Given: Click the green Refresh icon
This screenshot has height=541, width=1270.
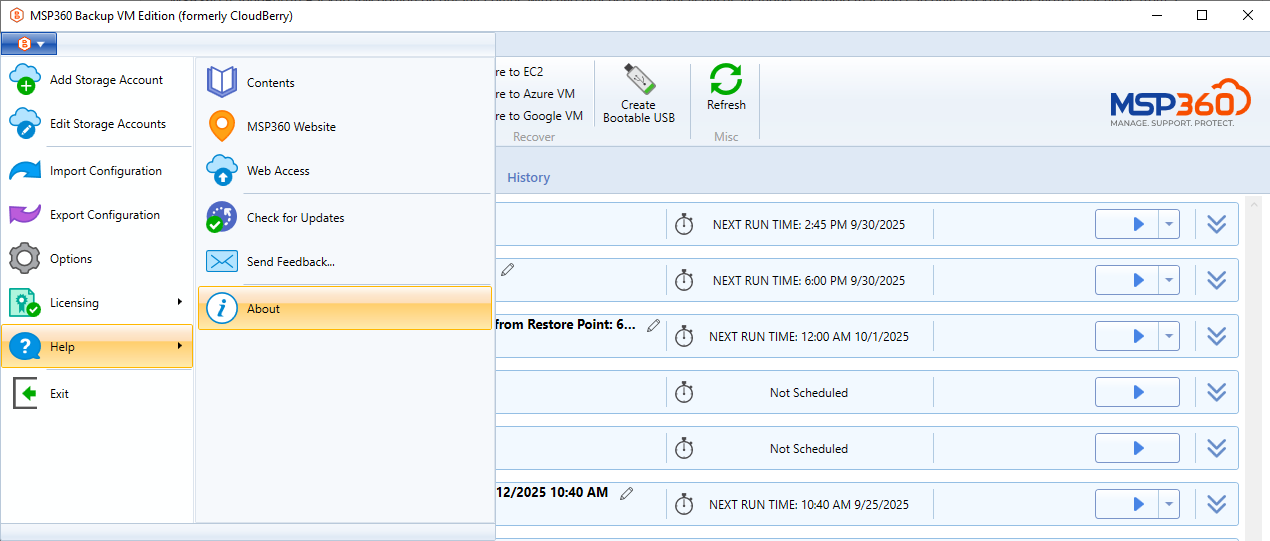Looking at the screenshot, I should pos(726,80).
